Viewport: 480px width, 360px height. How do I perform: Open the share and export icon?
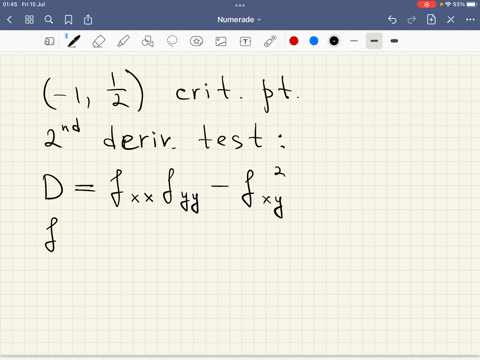(x=88, y=20)
